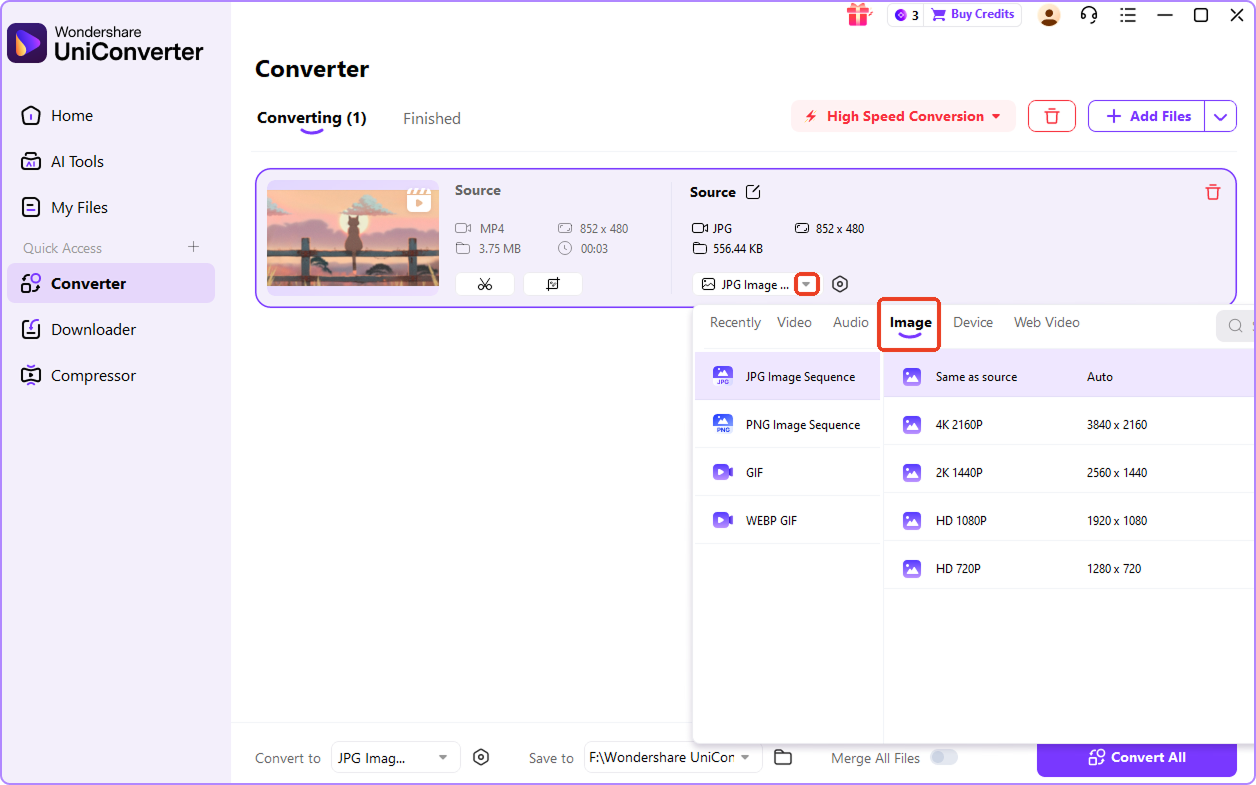Click the Buy Credits button
The height and width of the screenshot is (785, 1256).
tap(972, 14)
